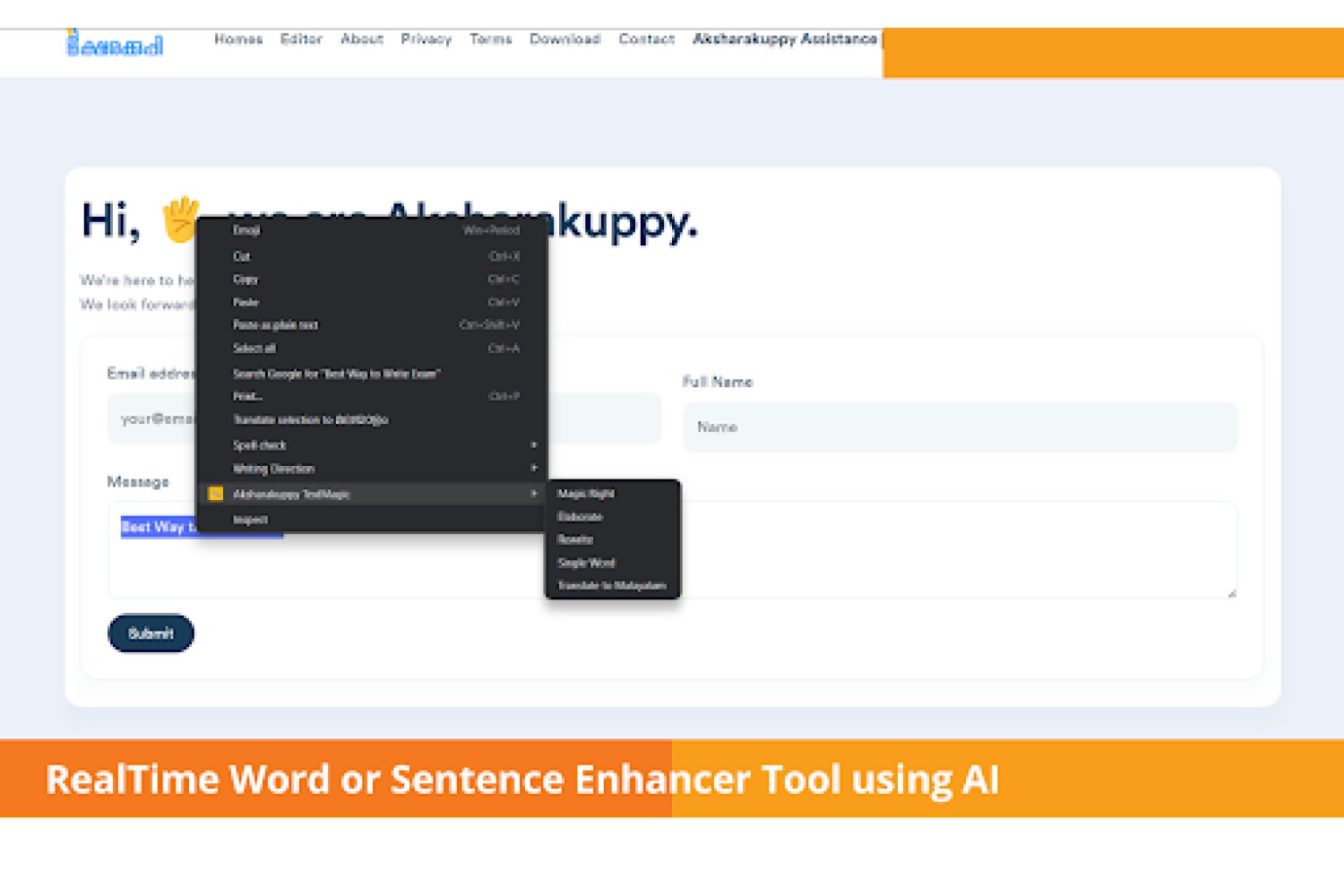This screenshot has width=1344, height=896.
Task: Choose Translate to Malayalam in the submenu
Action: click(613, 586)
